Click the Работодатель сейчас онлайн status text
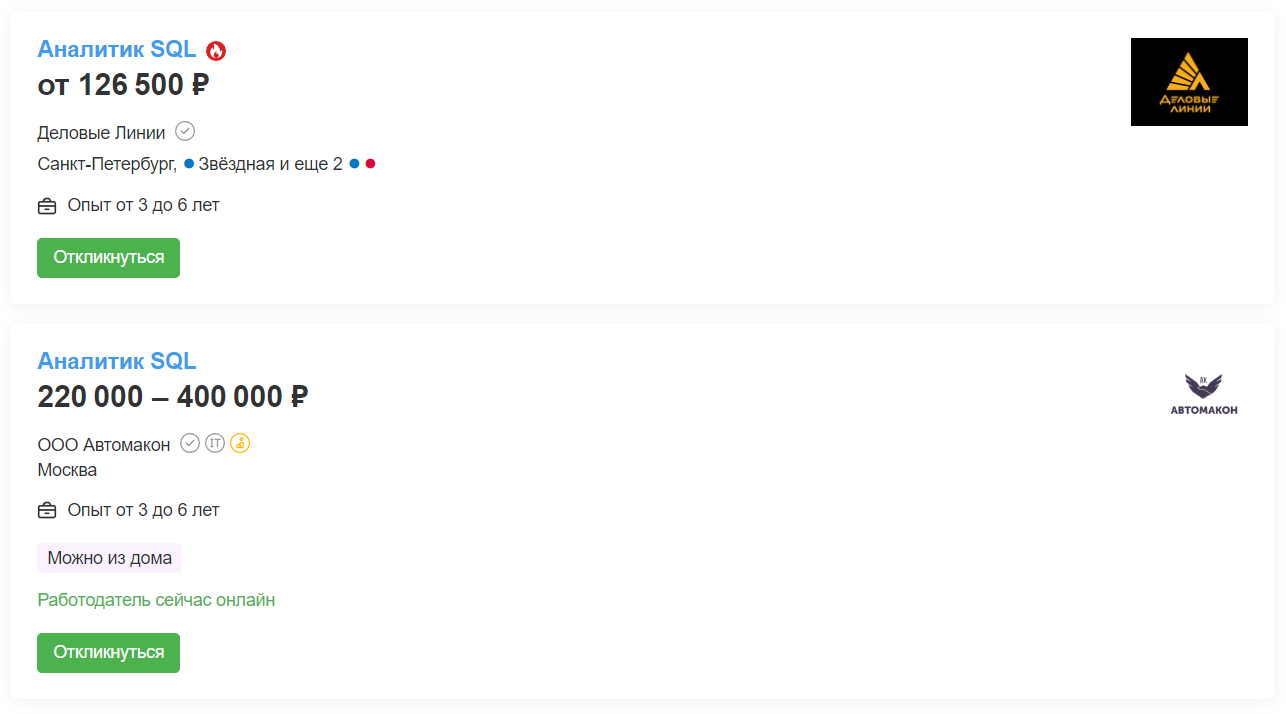Viewport: 1286px width, 714px height. click(156, 600)
